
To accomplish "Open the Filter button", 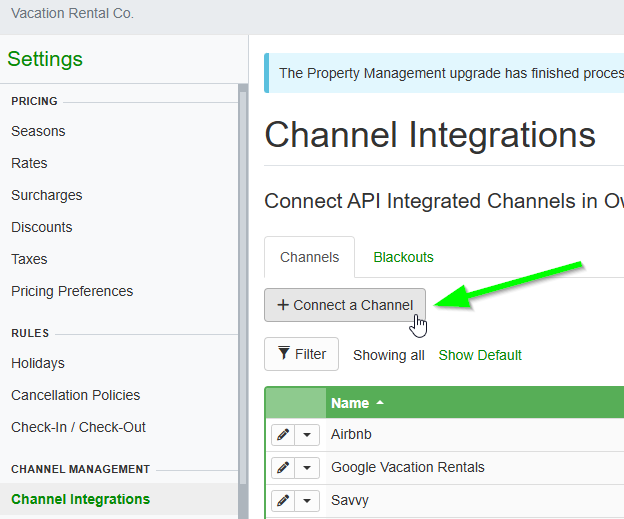I will click(x=301, y=354).
